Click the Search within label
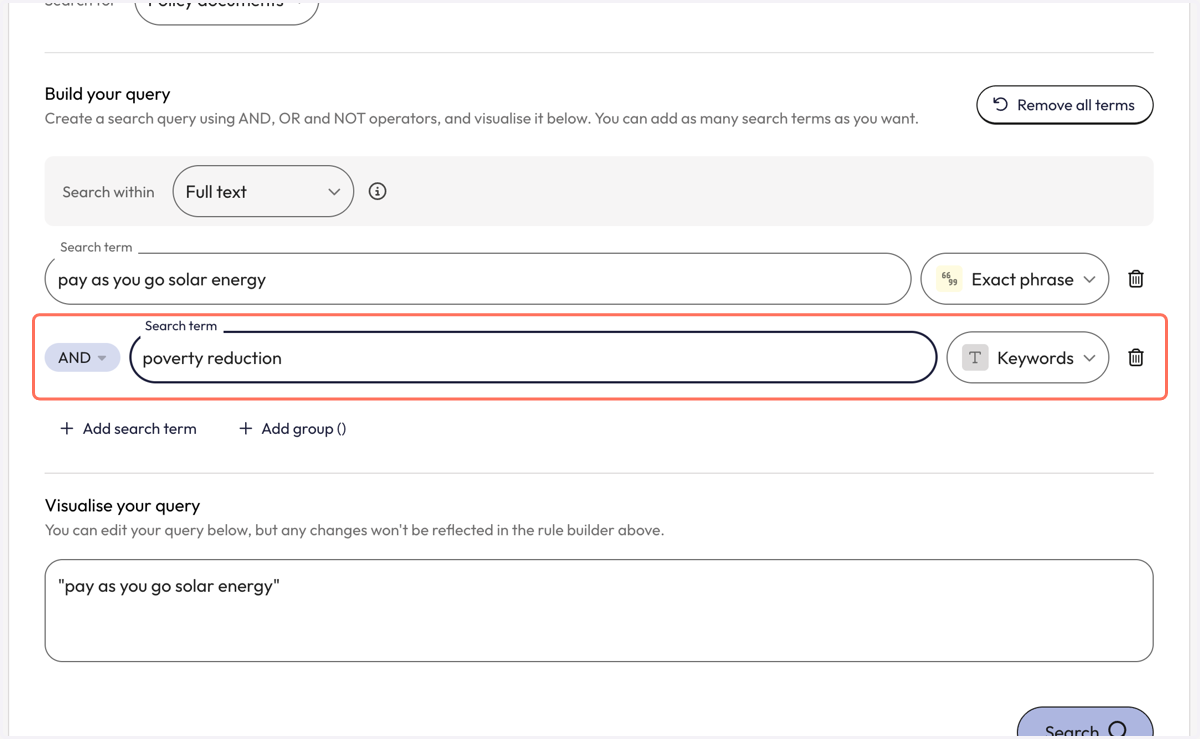Screen dimensions: 1200x739 tap(108, 192)
